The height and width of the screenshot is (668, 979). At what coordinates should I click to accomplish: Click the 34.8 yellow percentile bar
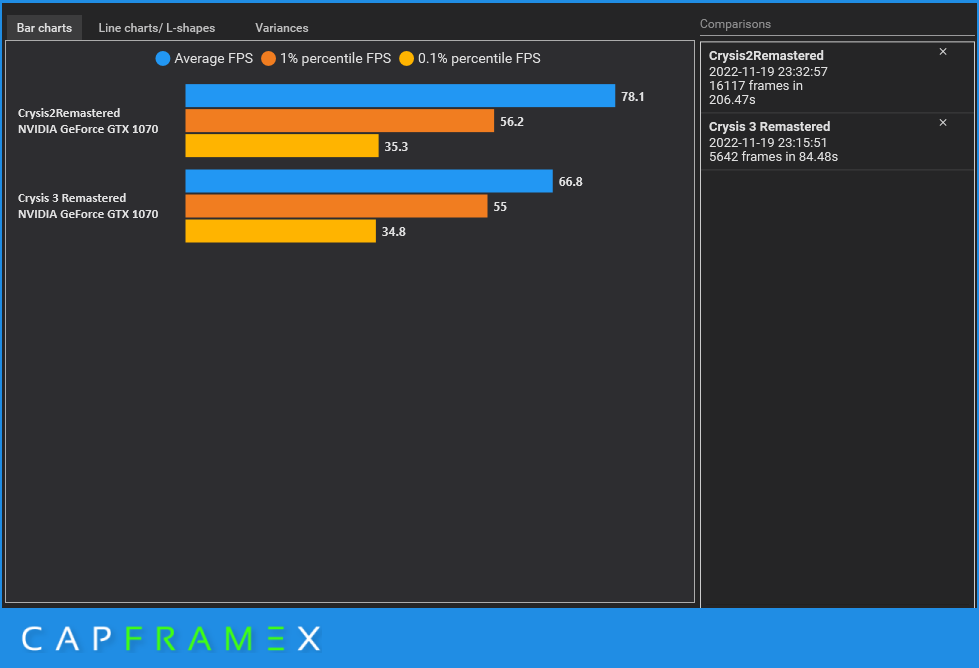click(280, 231)
